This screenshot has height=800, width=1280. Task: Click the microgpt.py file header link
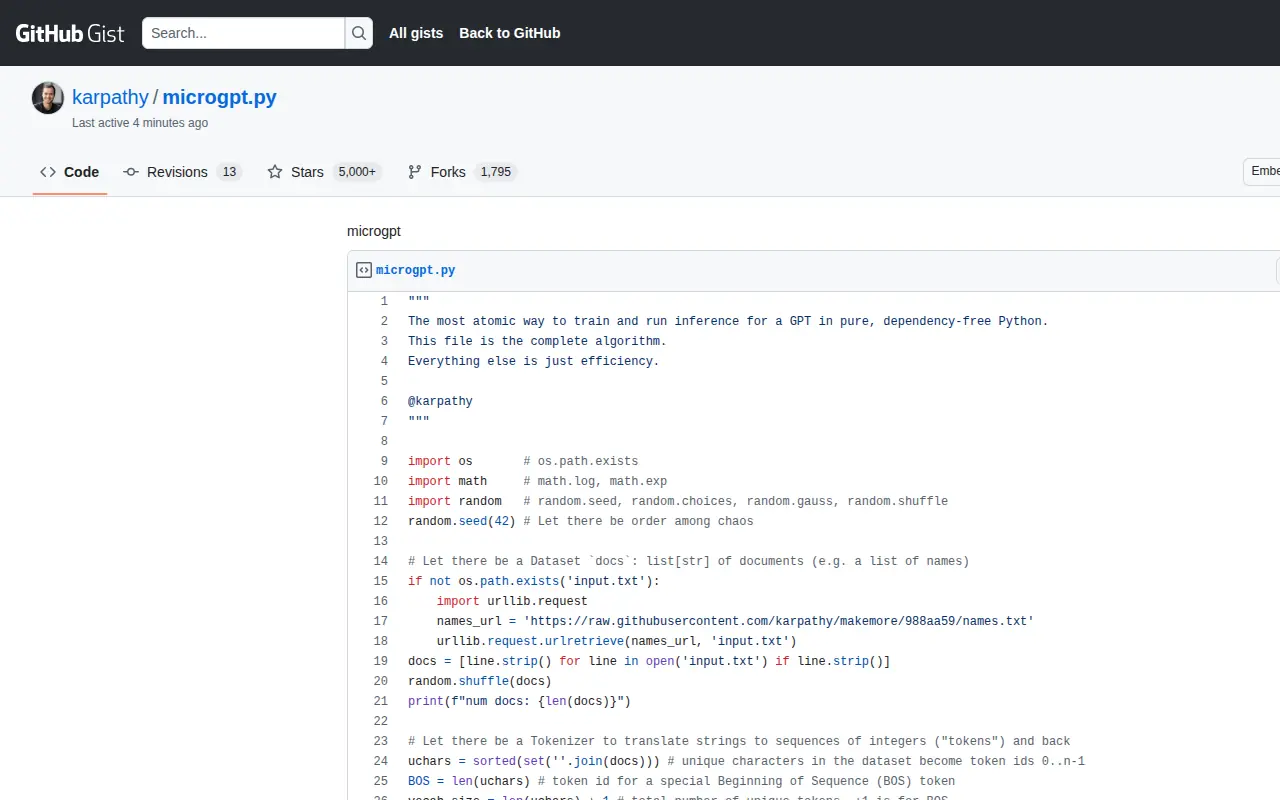[x=415, y=270]
